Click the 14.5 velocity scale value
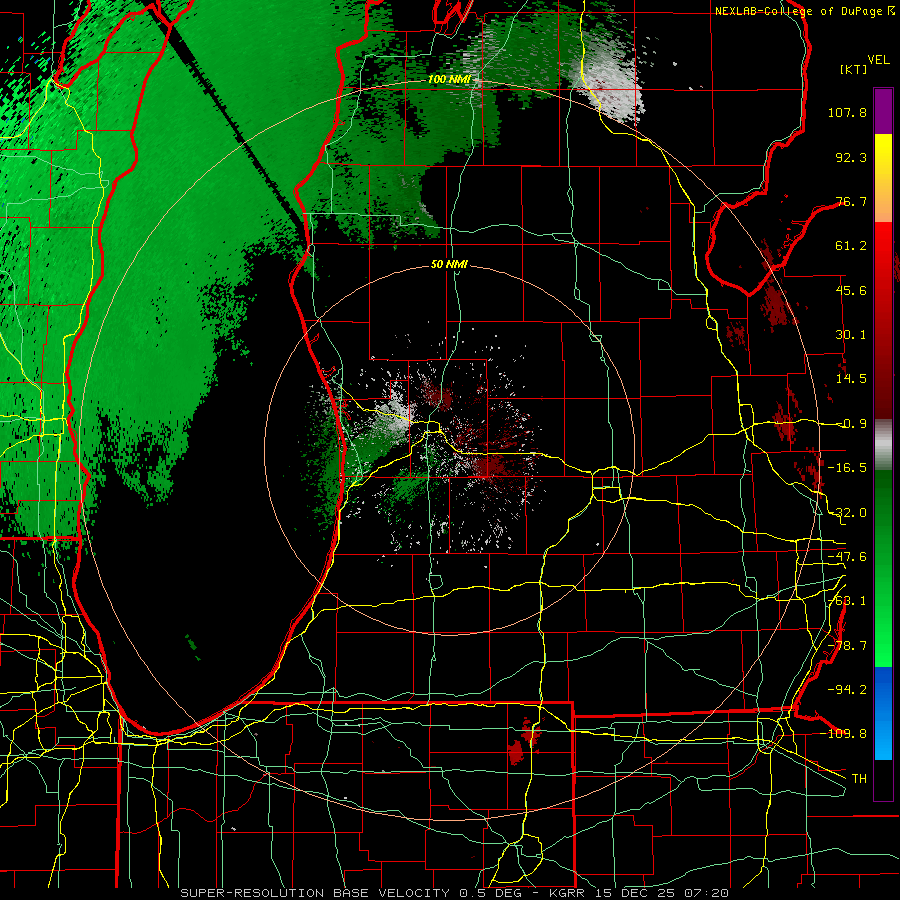Viewport: 900px width, 900px height. point(851,379)
